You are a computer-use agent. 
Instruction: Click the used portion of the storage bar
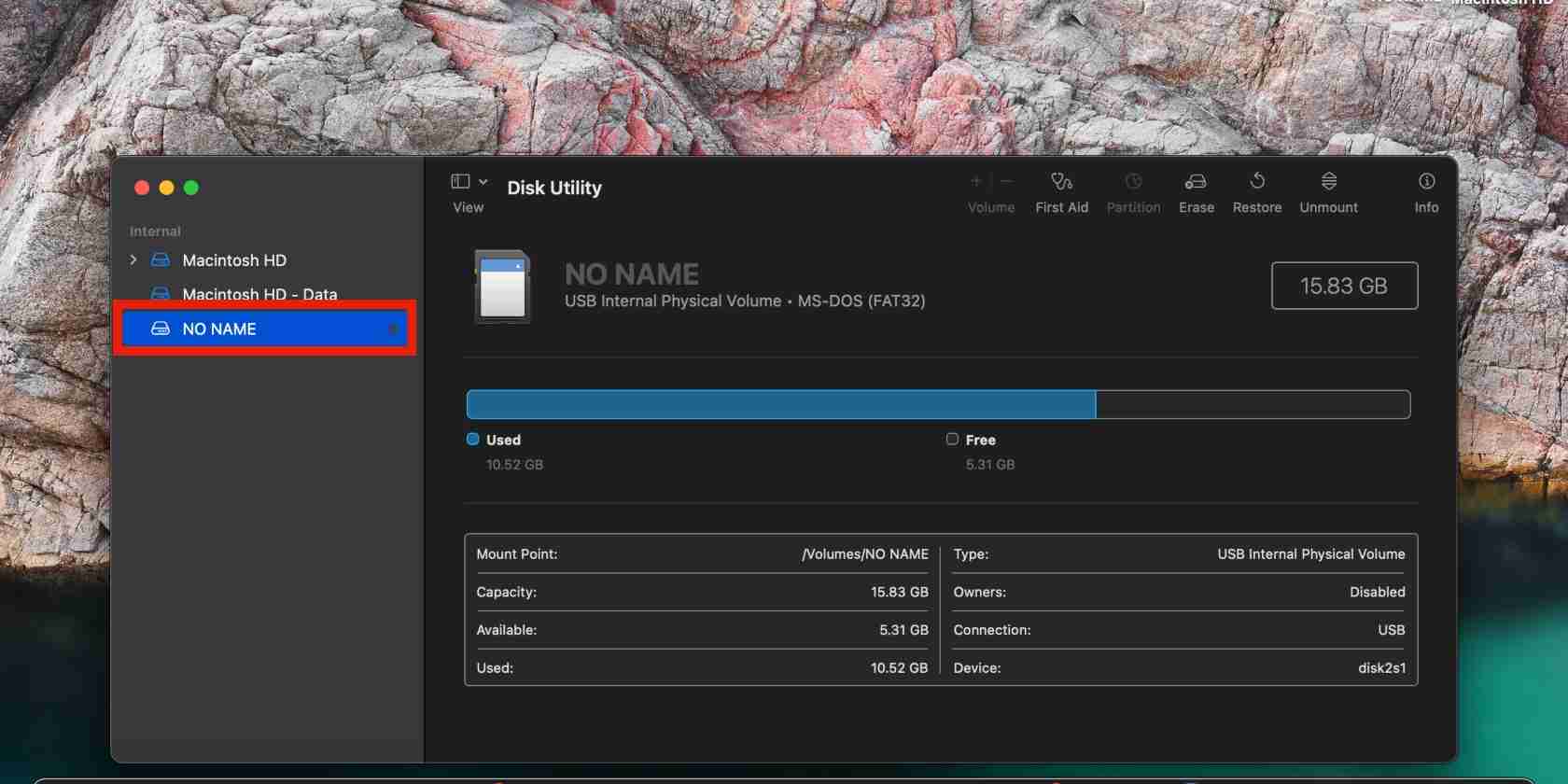click(781, 404)
